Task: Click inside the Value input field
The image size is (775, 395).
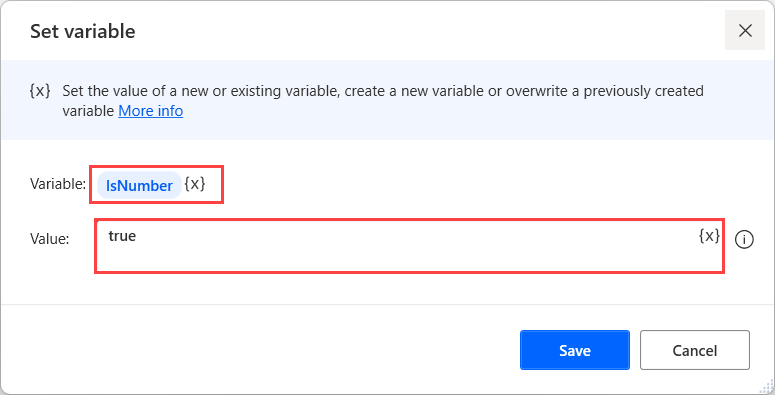Action: (x=409, y=246)
